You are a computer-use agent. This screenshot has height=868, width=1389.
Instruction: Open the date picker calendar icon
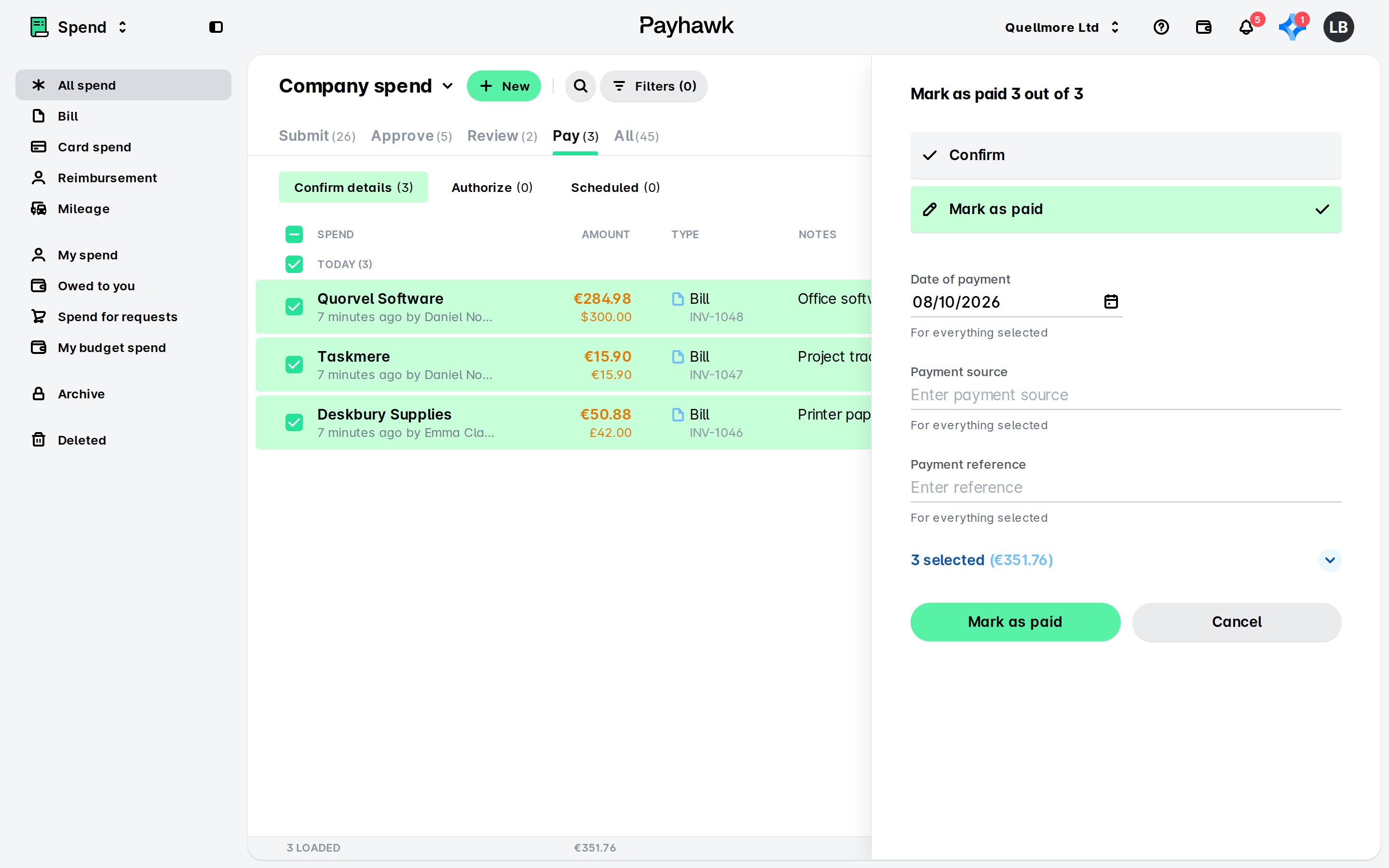point(1111,301)
